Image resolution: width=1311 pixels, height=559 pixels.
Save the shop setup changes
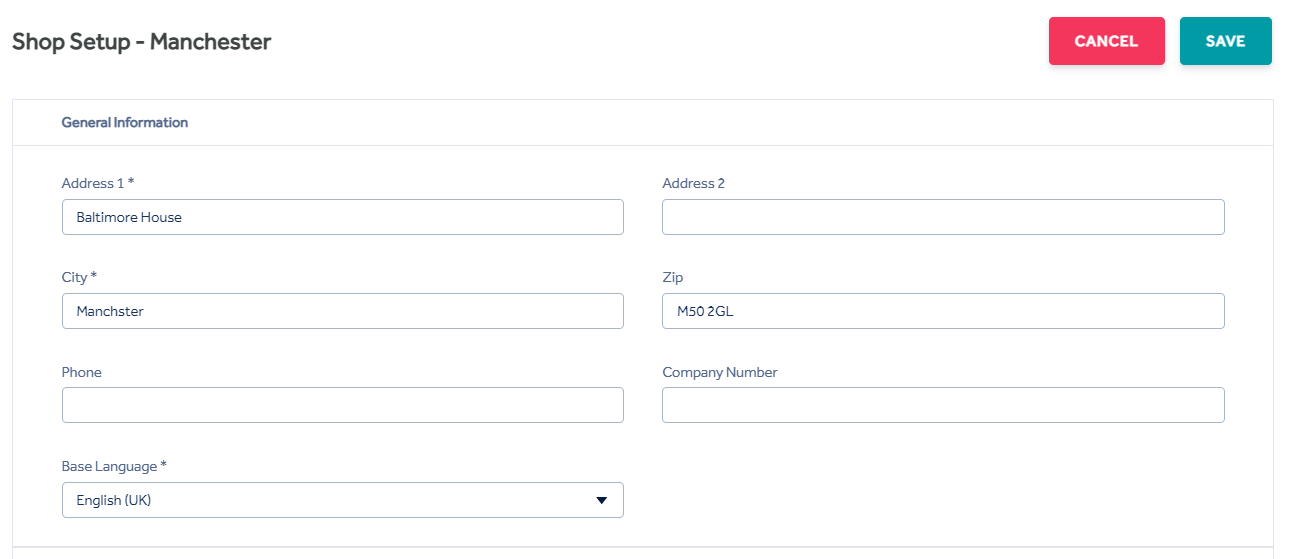[x=1225, y=41]
